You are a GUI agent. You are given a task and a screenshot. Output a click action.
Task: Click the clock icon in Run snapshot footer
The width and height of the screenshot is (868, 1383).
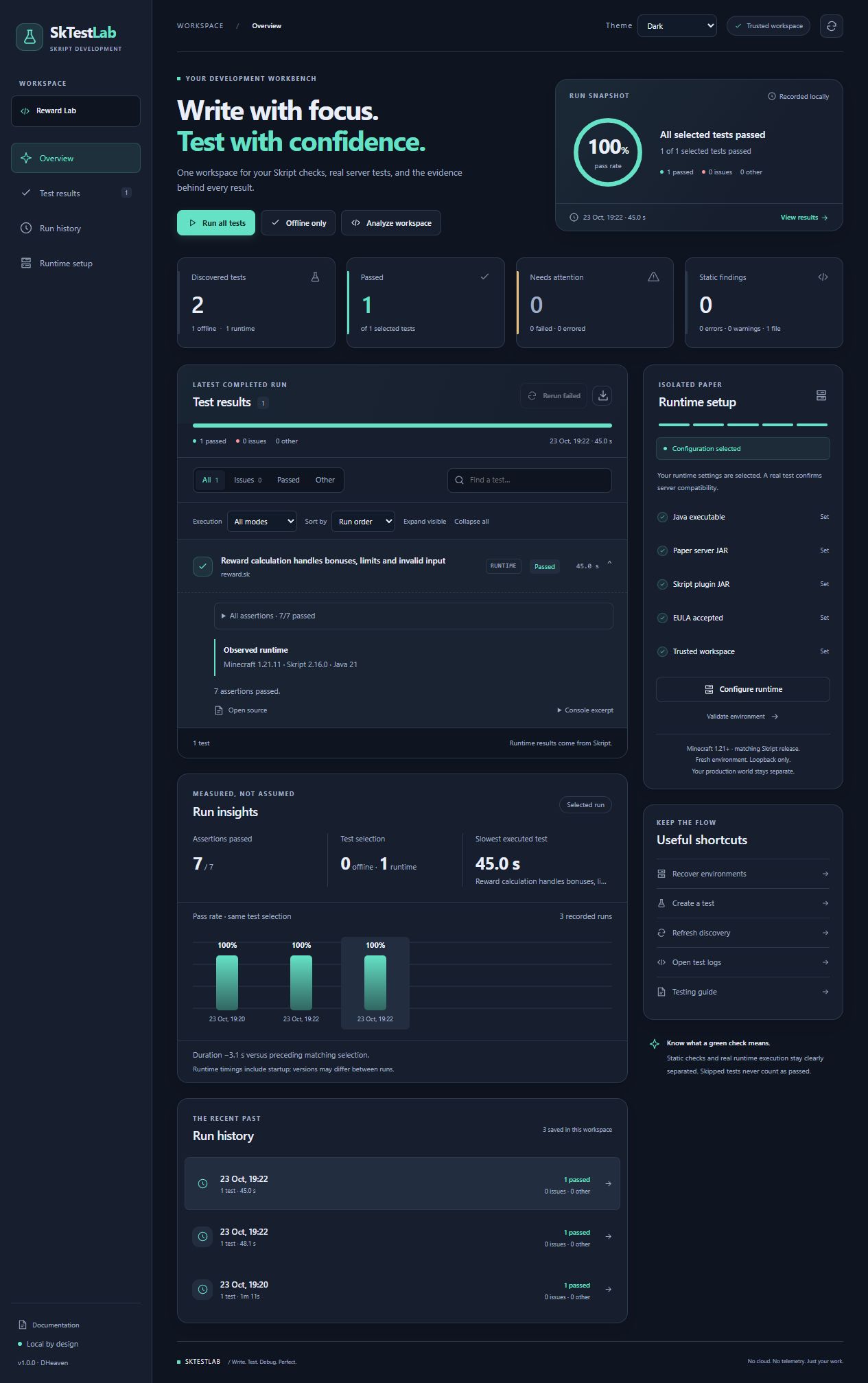tap(574, 217)
